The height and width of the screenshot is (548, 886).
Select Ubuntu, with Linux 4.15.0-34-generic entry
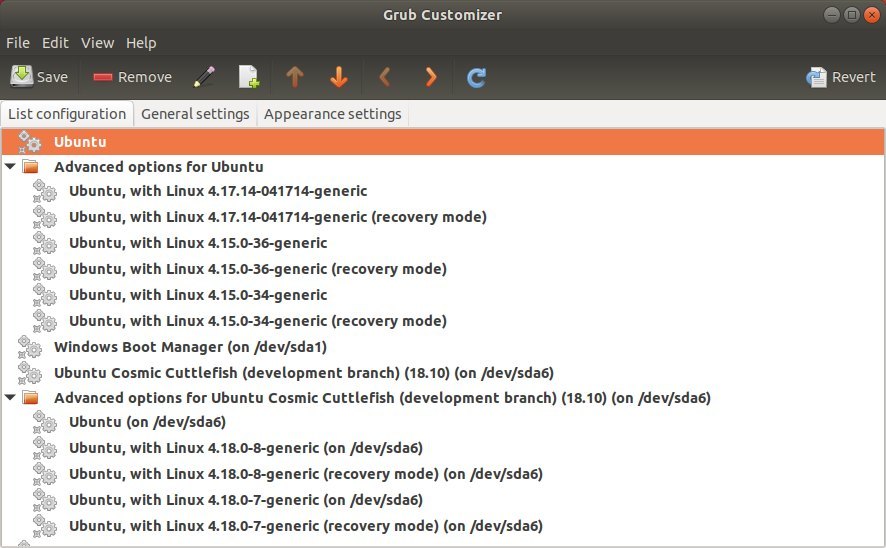coord(443,295)
